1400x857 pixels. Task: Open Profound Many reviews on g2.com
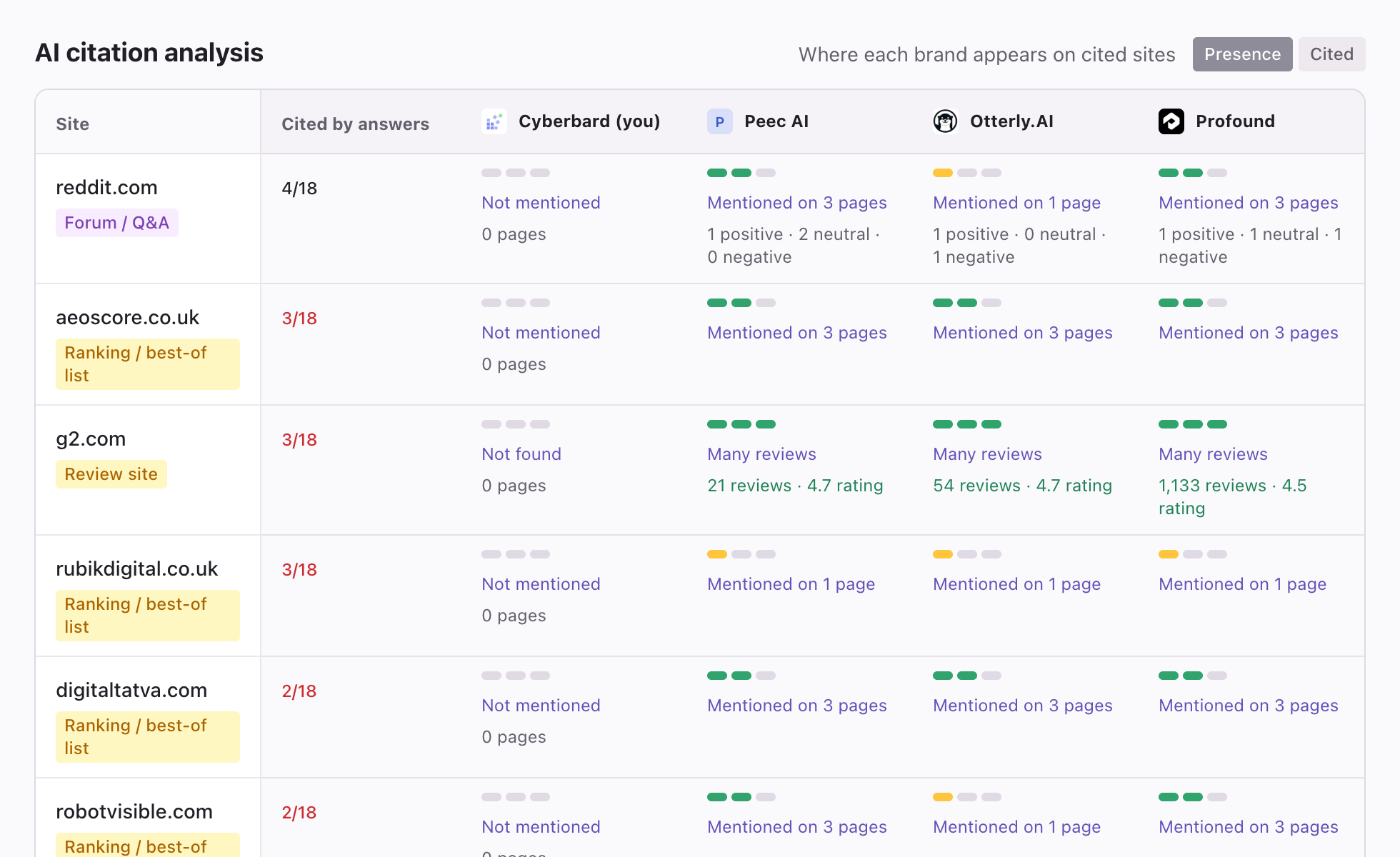(x=1213, y=454)
